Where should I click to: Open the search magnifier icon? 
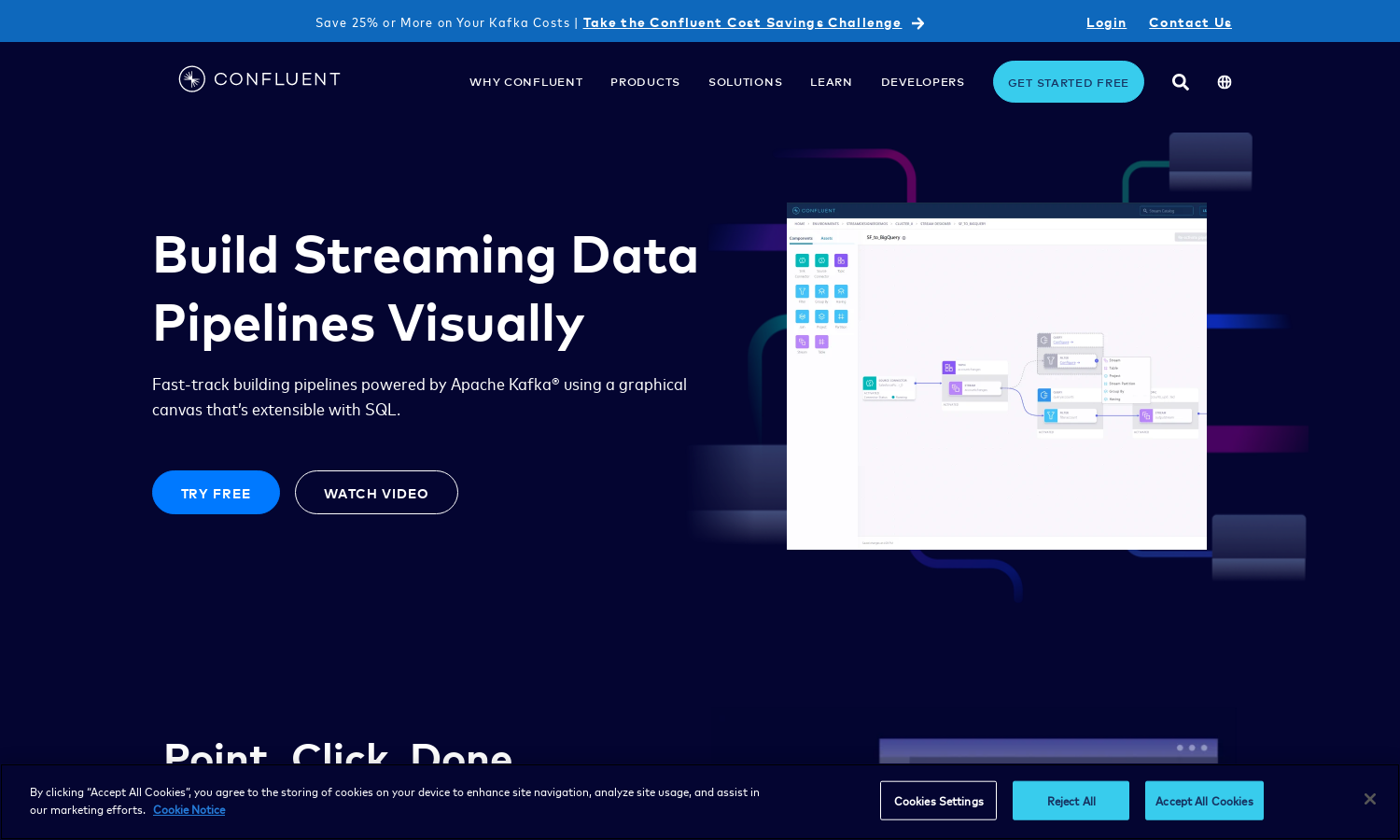(1181, 82)
